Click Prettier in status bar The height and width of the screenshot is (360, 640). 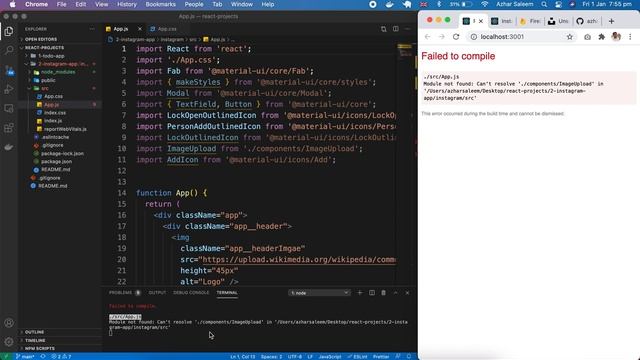381,357
